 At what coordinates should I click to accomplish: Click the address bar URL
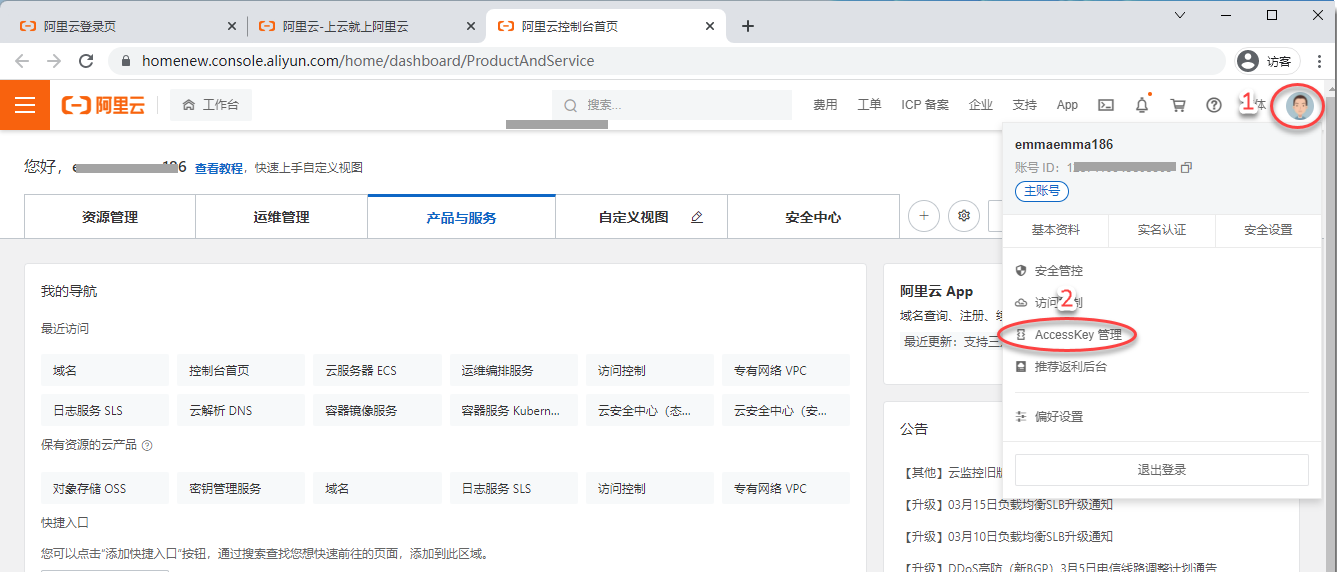368,61
